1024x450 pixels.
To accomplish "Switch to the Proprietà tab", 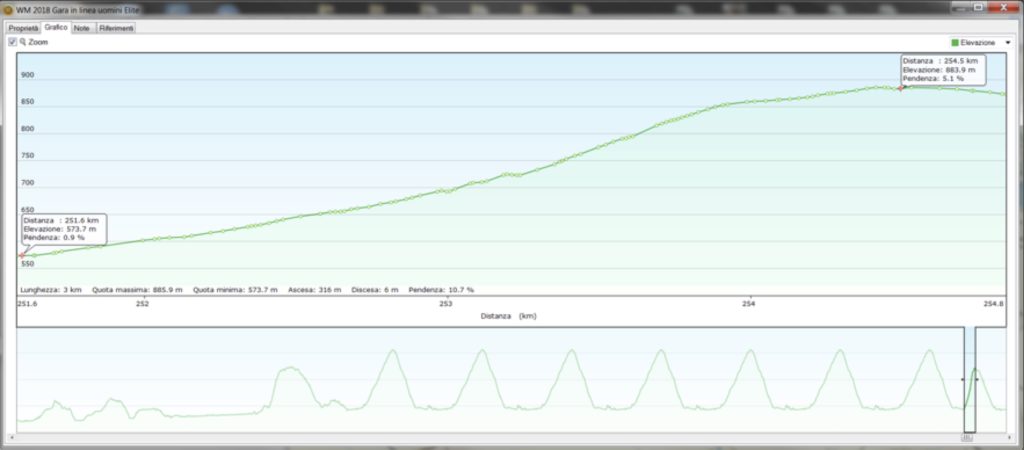I will tap(24, 29).
